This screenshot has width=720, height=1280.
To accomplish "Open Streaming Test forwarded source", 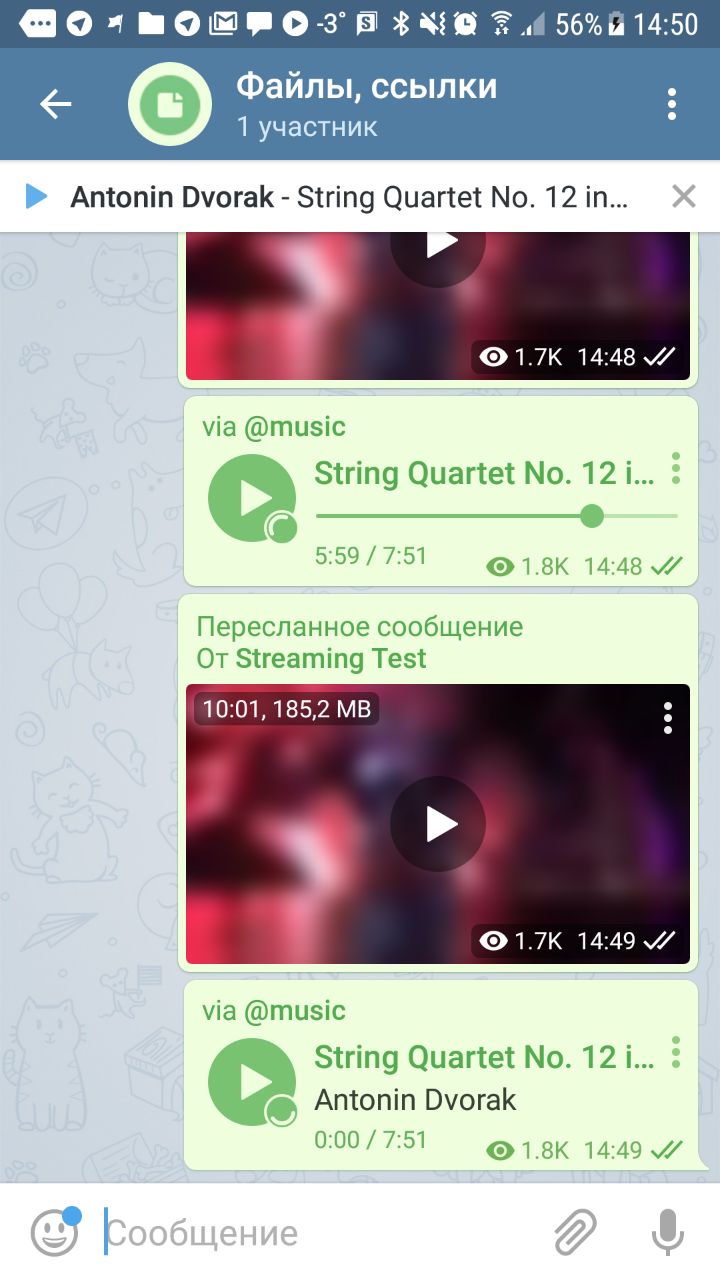I will coord(331,659).
